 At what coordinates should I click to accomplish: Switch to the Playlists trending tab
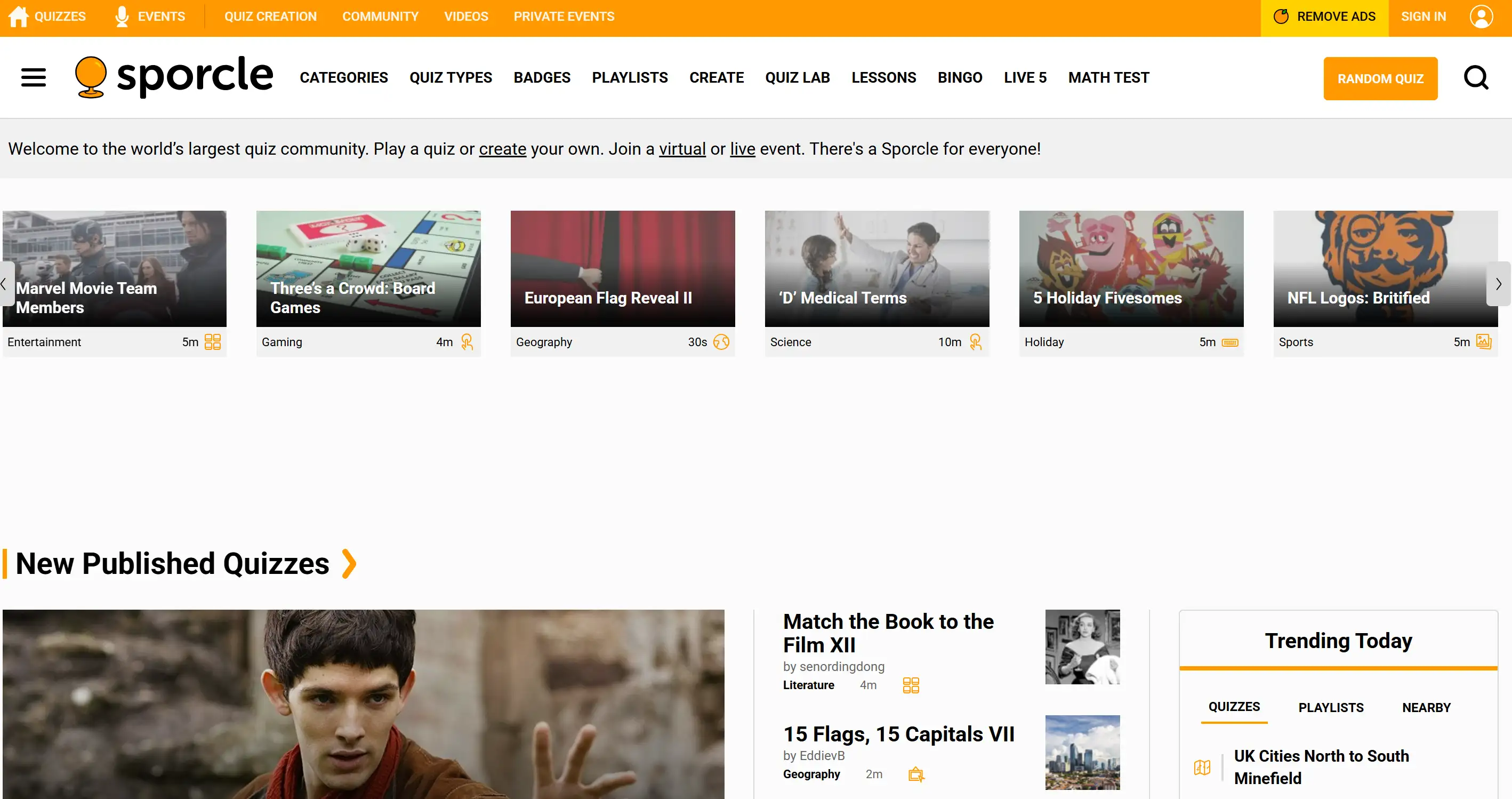coord(1330,707)
